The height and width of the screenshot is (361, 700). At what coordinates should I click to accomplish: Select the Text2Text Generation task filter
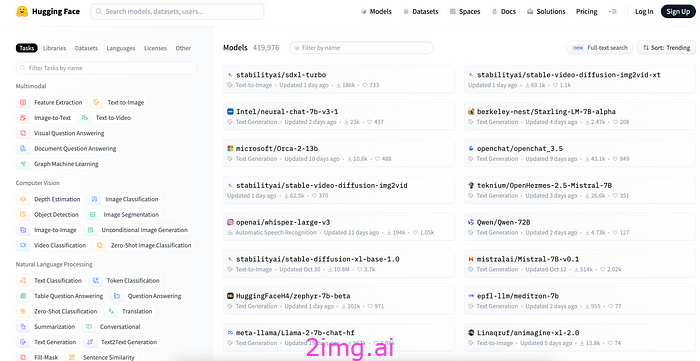[122, 342]
